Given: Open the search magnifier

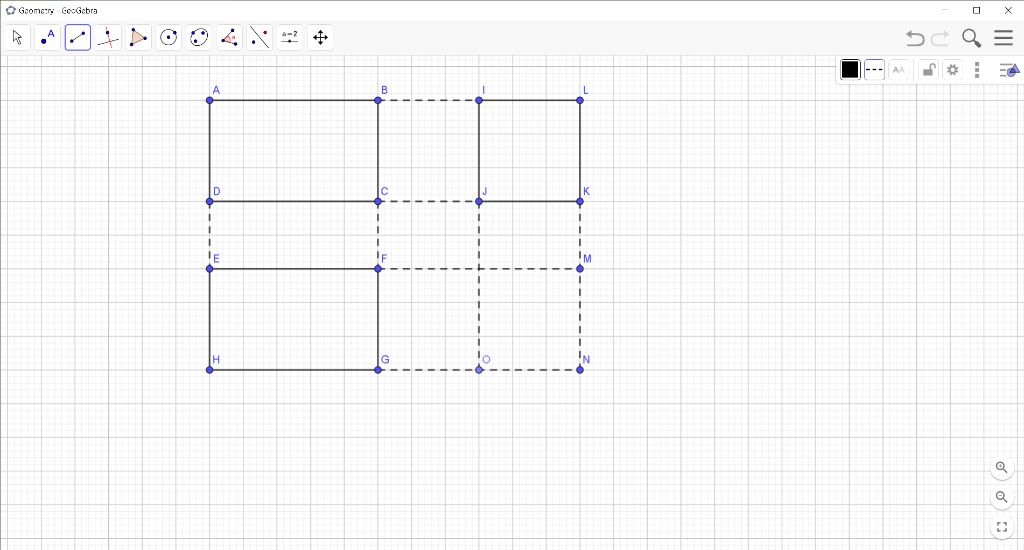Looking at the screenshot, I should pyautogui.click(x=971, y=38).
